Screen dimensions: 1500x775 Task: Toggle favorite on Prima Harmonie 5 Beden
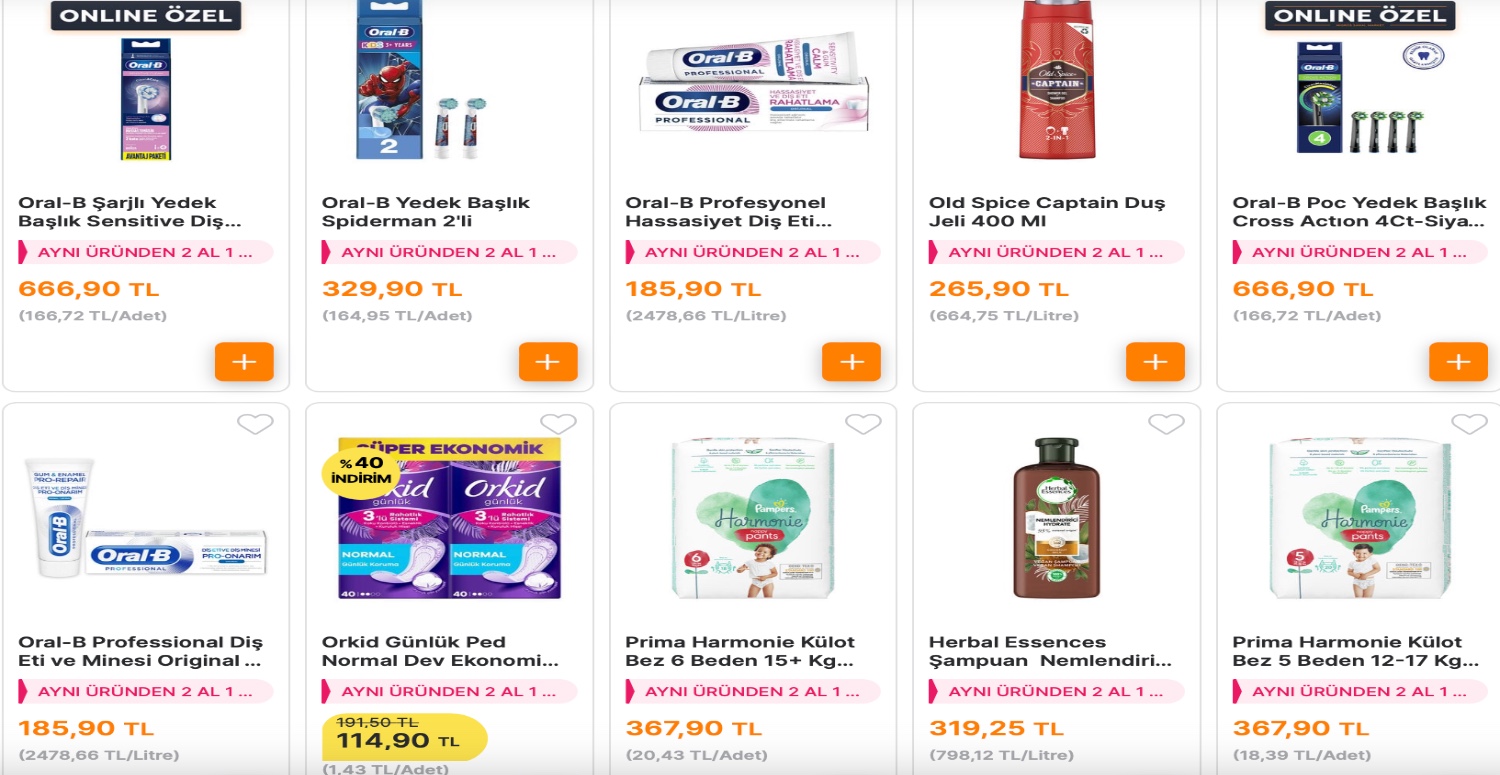pyautogui.click(x=1469, y=425)
